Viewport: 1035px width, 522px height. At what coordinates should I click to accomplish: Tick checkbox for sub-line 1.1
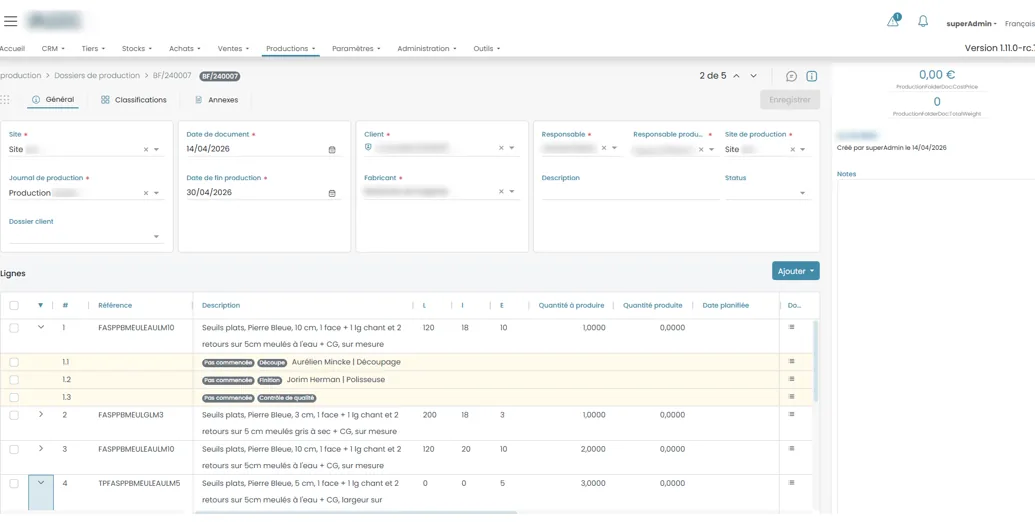tap(14, 362)
